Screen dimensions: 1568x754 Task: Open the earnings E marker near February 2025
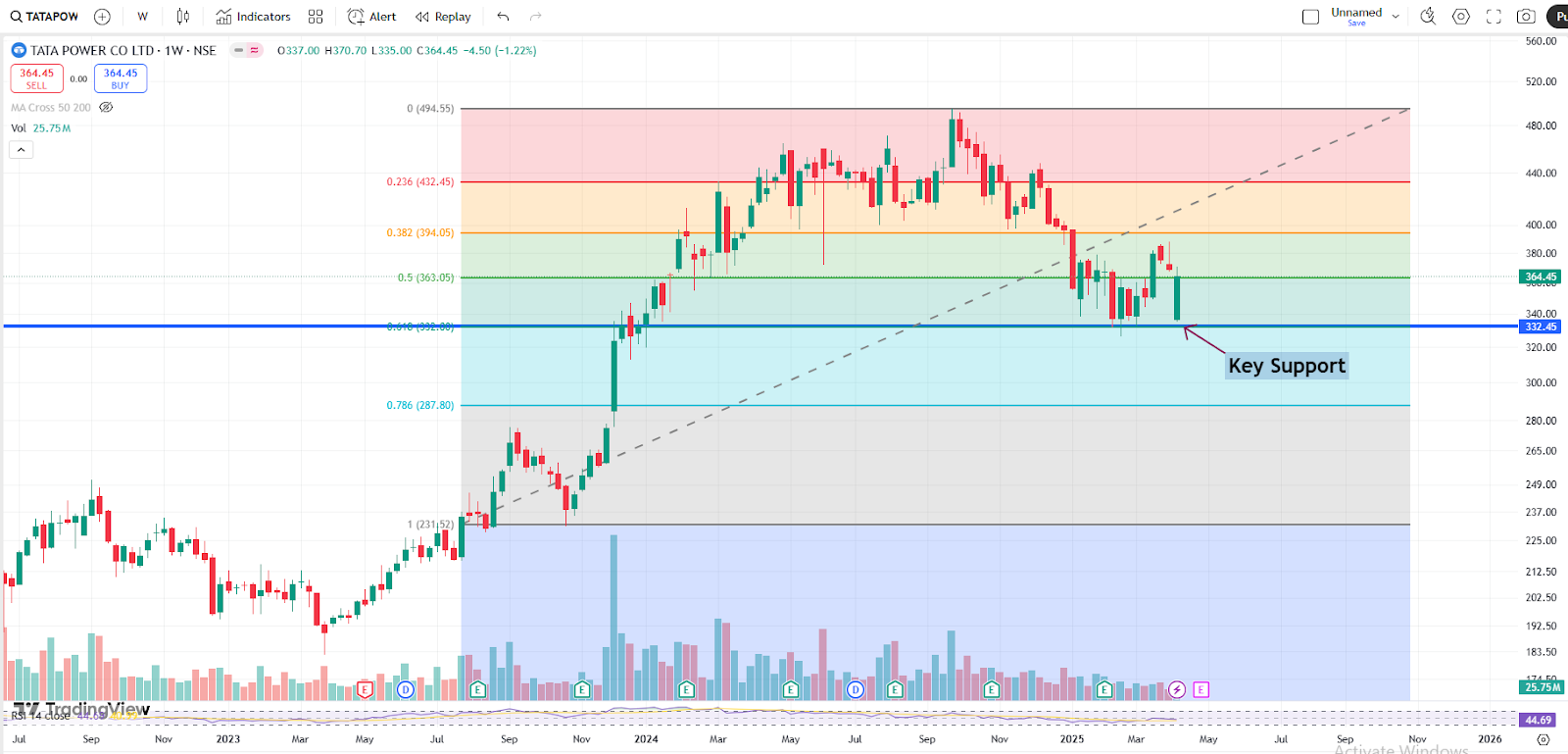tap(1104, 689)
